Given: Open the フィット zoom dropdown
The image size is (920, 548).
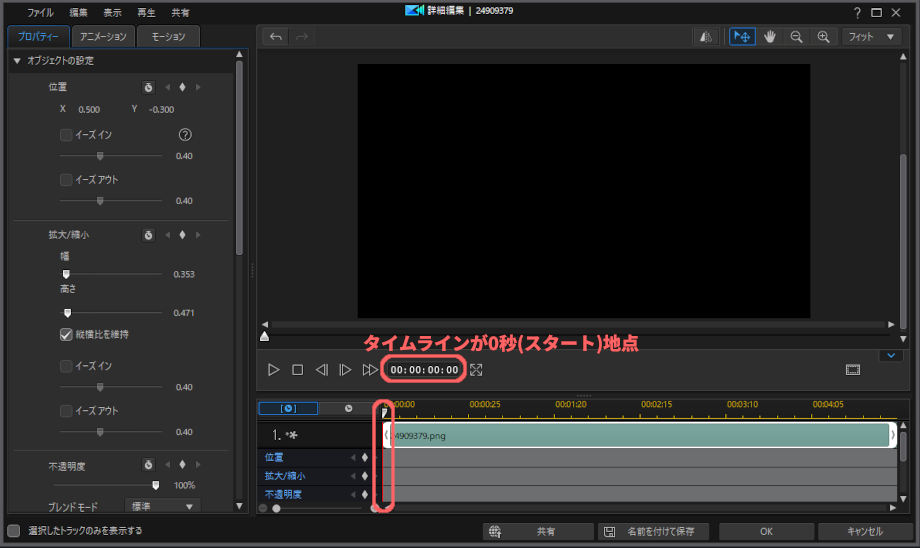Looking at the screenshot, I should [870, 36].
